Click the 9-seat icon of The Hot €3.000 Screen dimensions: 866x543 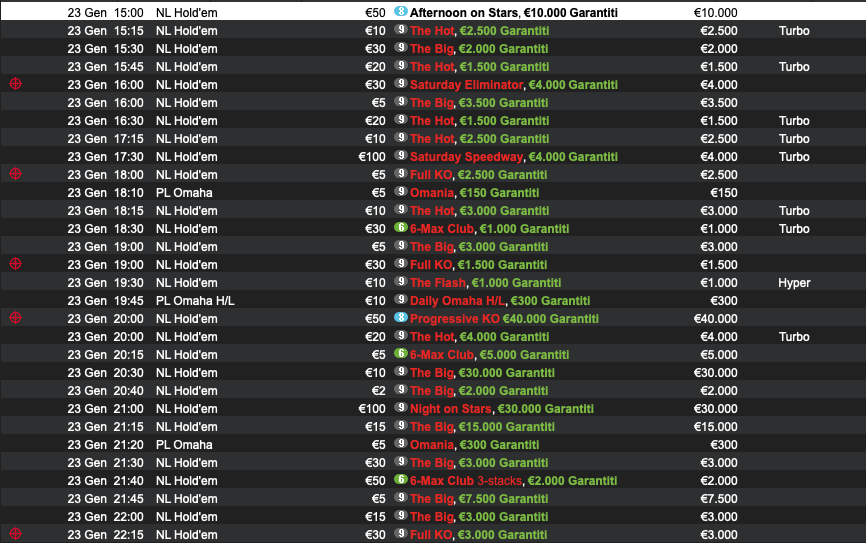pos(400,209)
